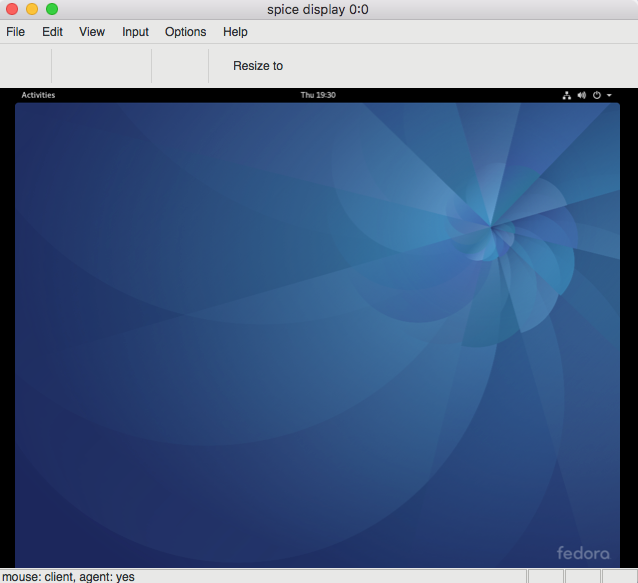638x583 pixels.
Task: Click the network icon in the top bar
Action: [567, 96]
